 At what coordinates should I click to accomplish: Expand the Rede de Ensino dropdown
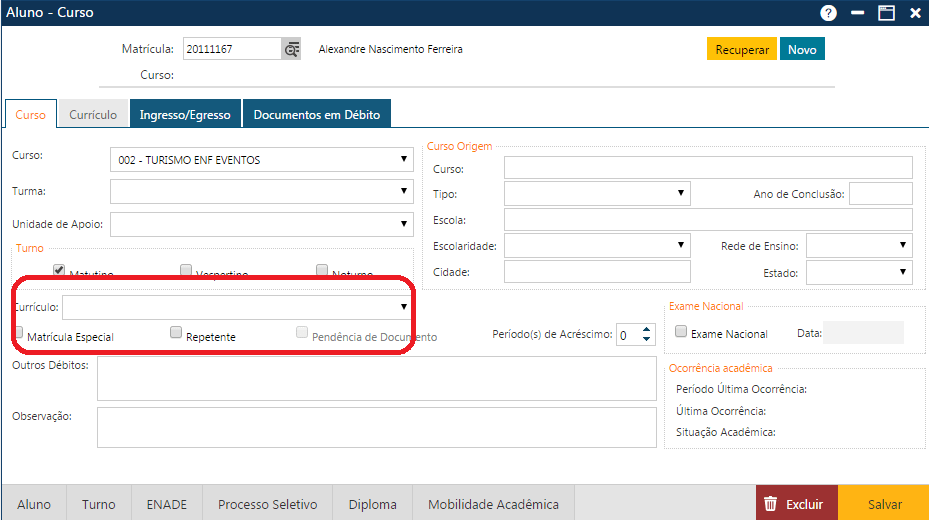pos(903,245)
